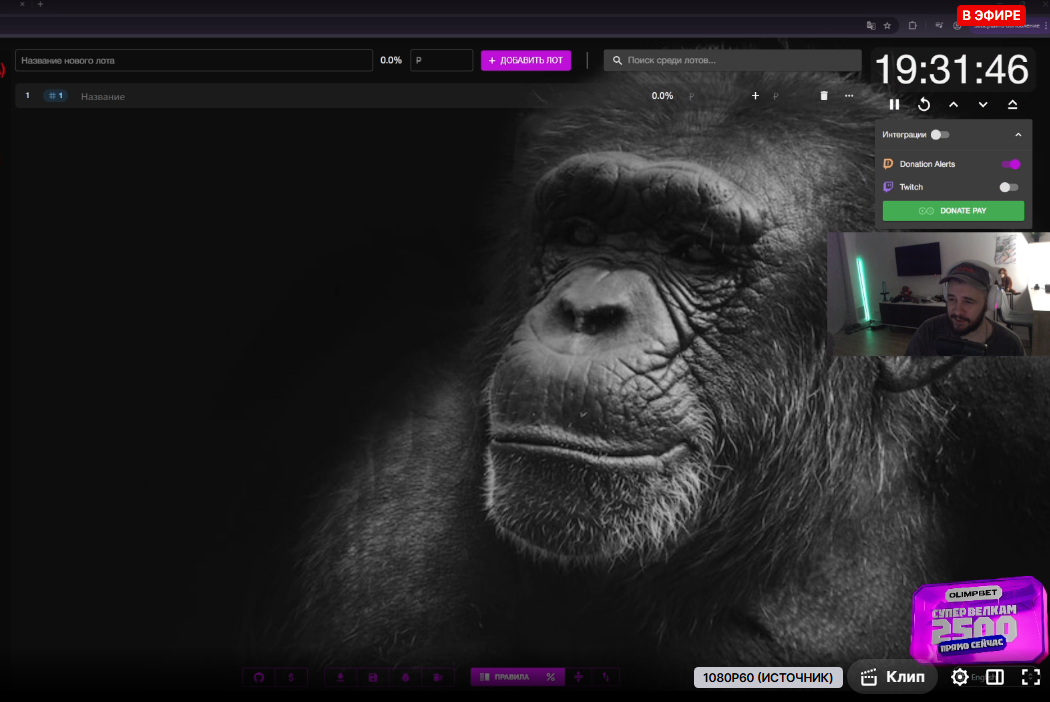Screen dimensions: 1050x702
Task: Open the ПРАВИЛА rules button
Action: click(505, 677)
